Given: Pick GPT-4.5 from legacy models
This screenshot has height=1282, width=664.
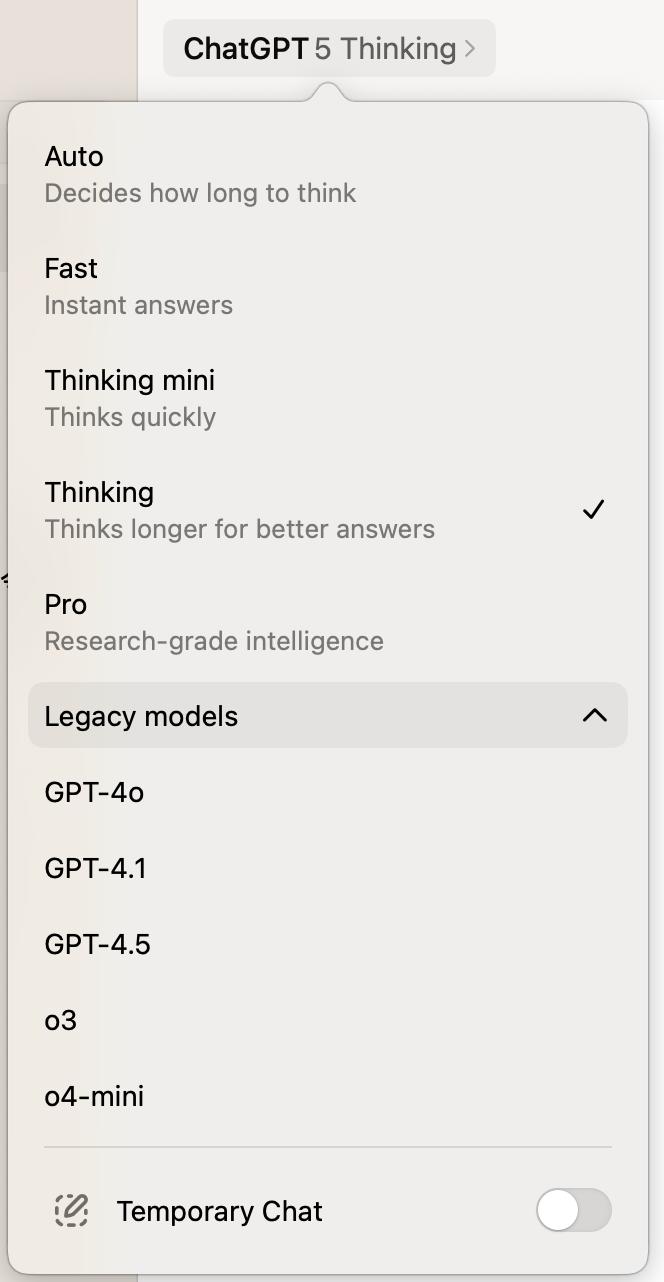Looking at the screenshot, I should [x=98, y=945].
